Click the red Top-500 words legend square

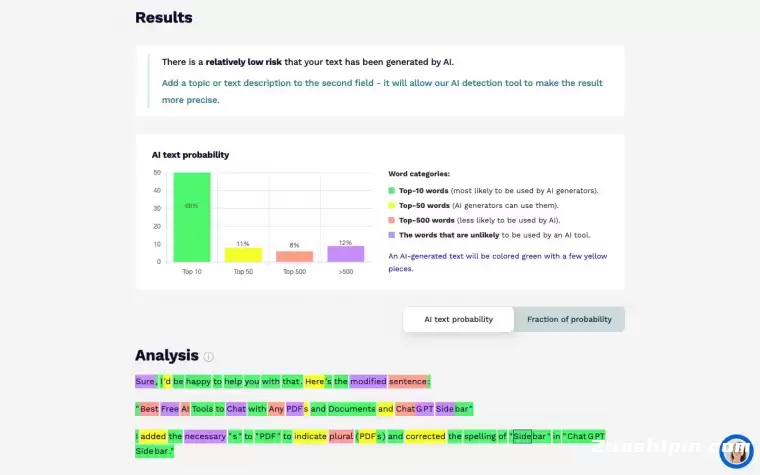click(x=392, y=220)
